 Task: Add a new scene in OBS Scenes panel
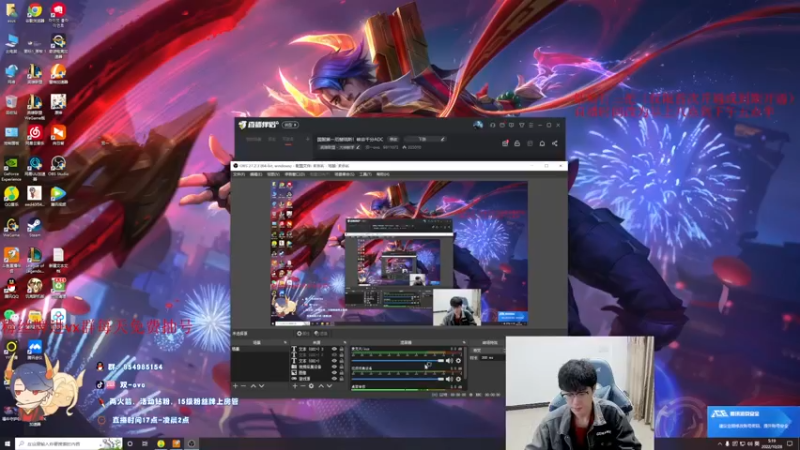(x=236, y=386)
